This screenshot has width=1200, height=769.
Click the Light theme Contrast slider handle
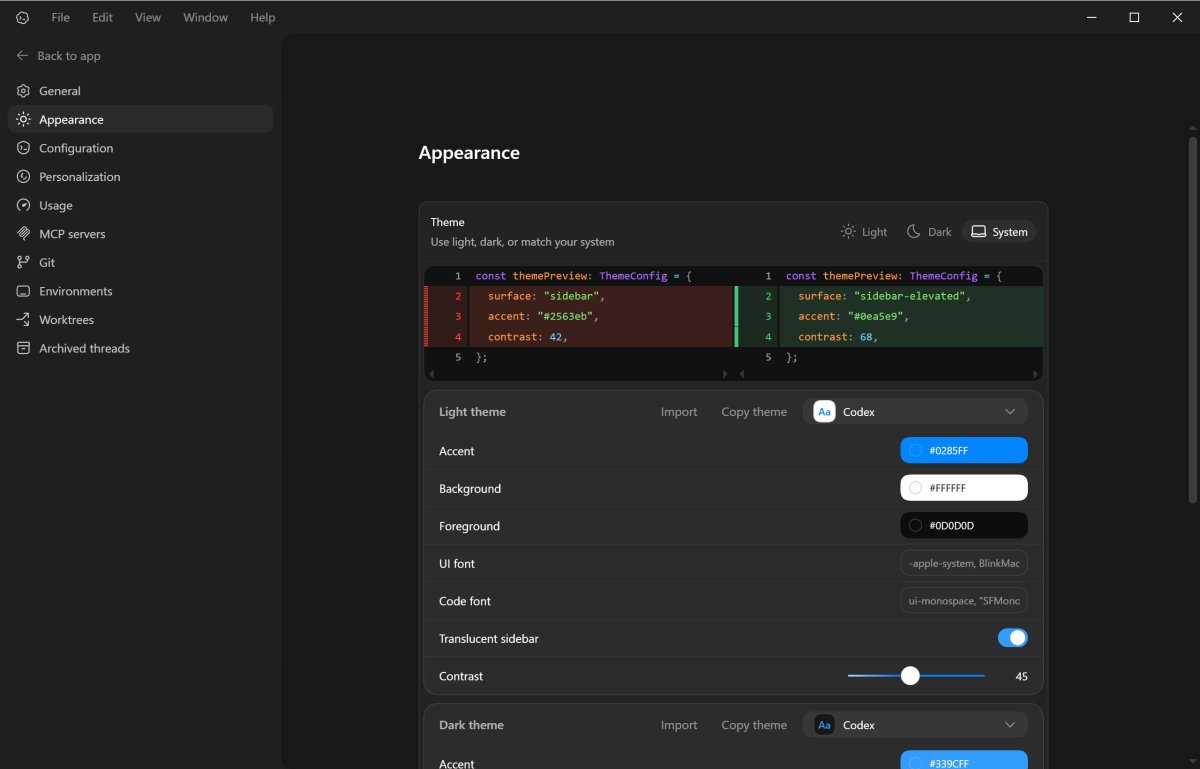[910, 676]
